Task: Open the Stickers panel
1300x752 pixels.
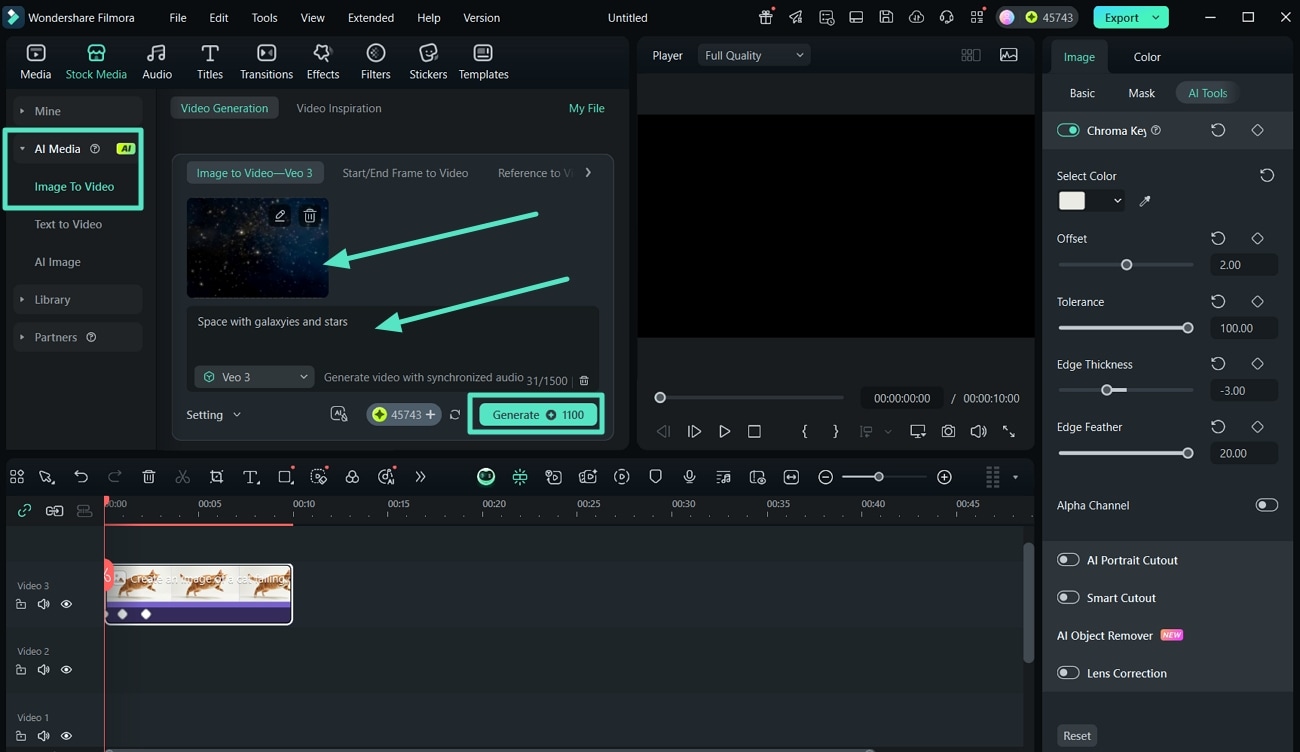Action: pos(428,60)
